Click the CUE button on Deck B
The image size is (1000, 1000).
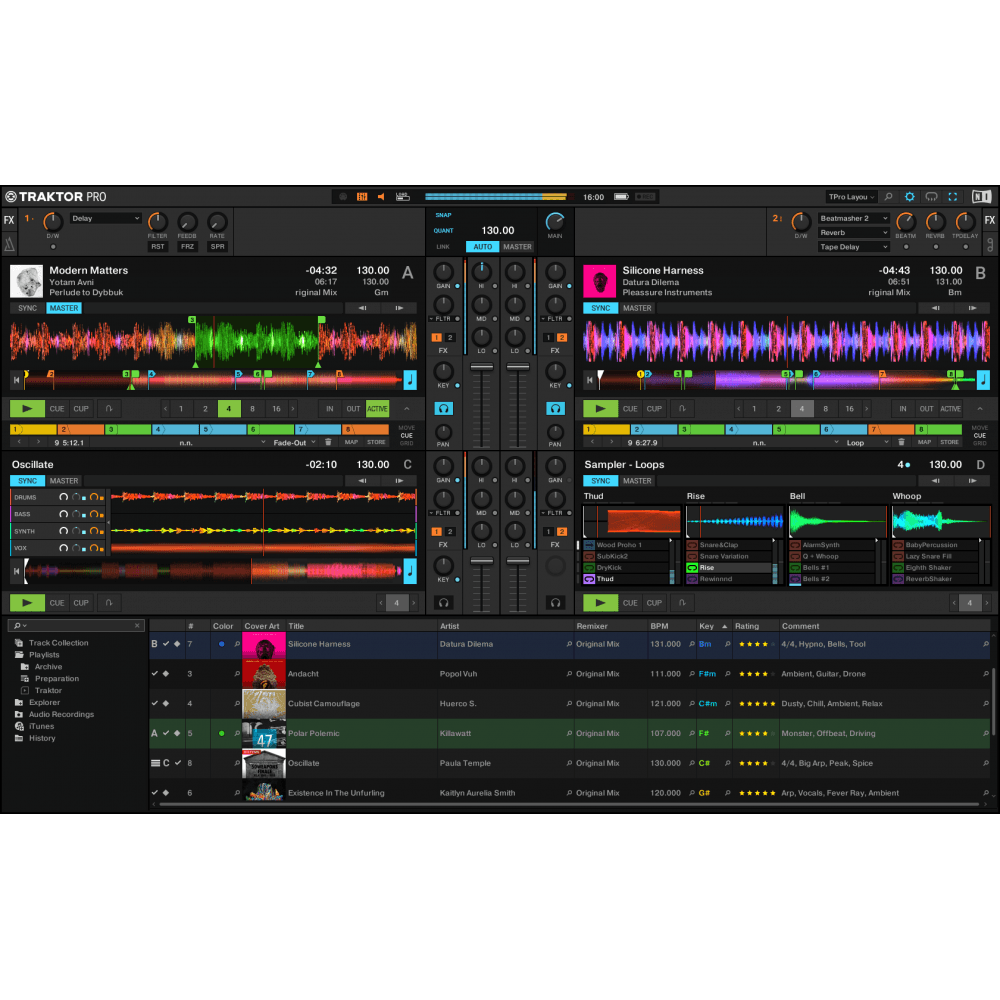631,408
